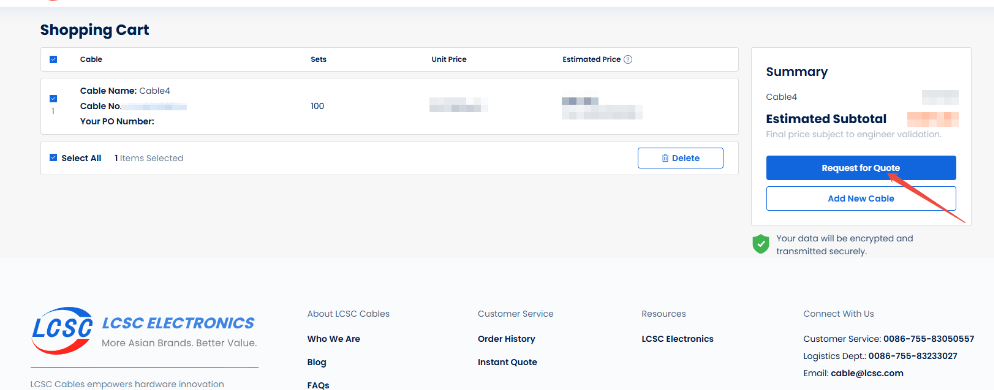Visit the LCSC Electronics resource link

677,339
